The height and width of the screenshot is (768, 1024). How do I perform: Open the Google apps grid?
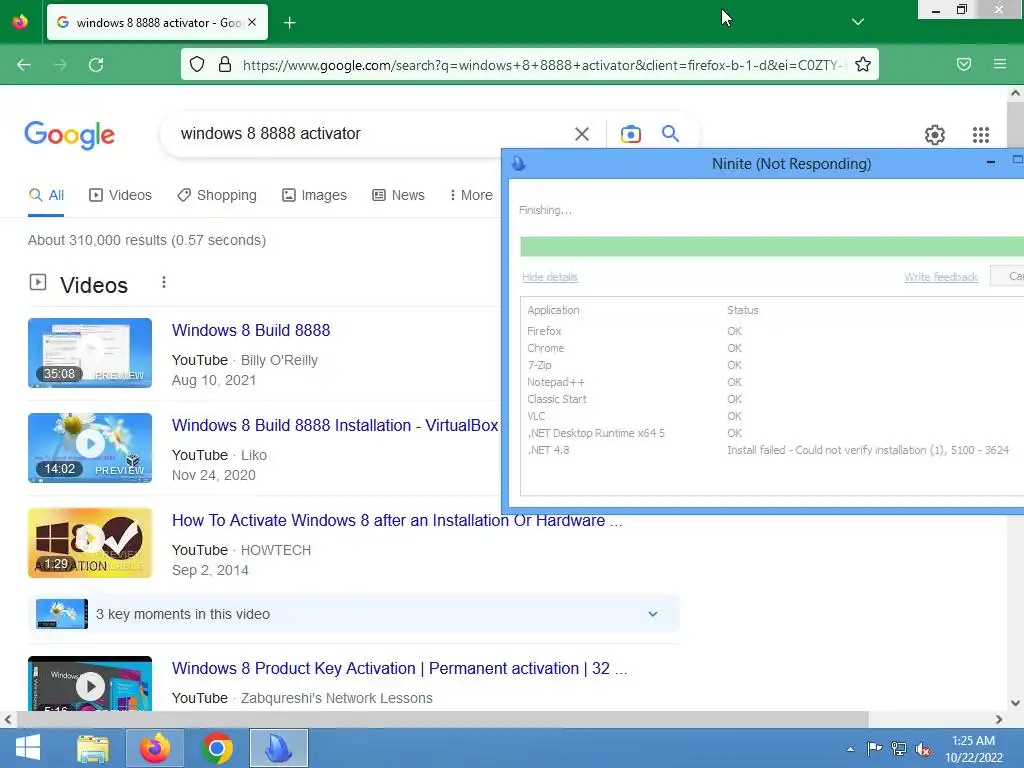click(981, 135)
